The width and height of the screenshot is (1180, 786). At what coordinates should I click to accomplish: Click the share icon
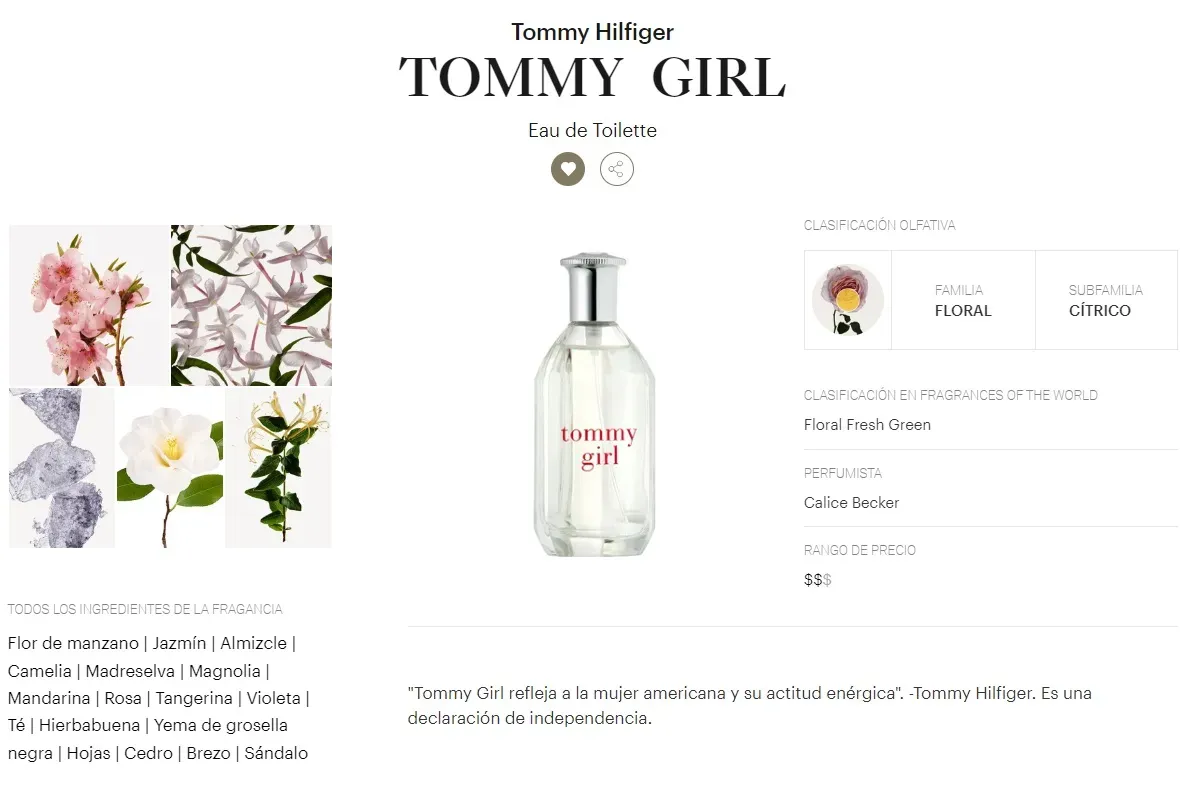[x=616, y=169]
